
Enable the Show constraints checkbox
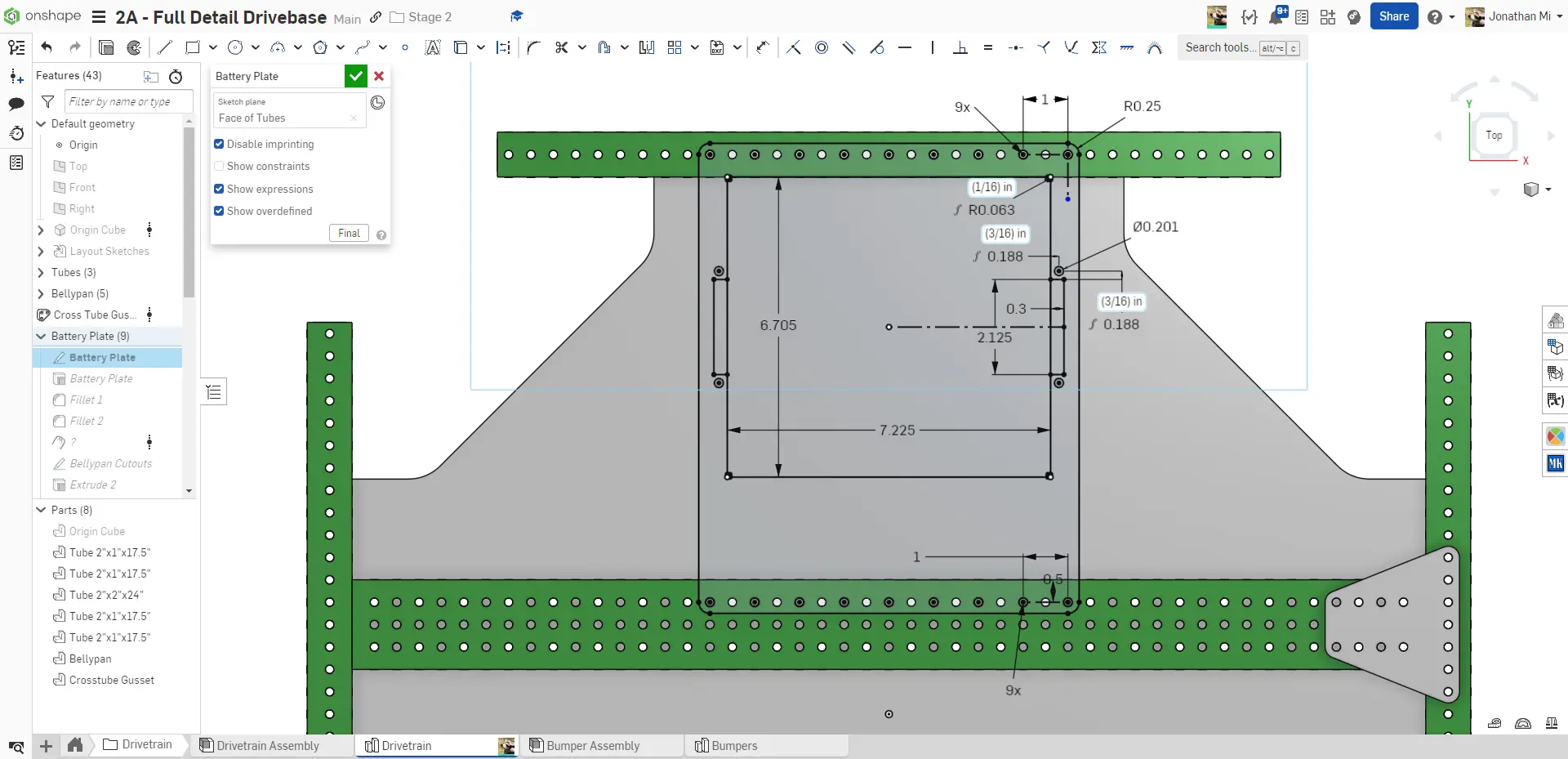click(x=219, y=166)
